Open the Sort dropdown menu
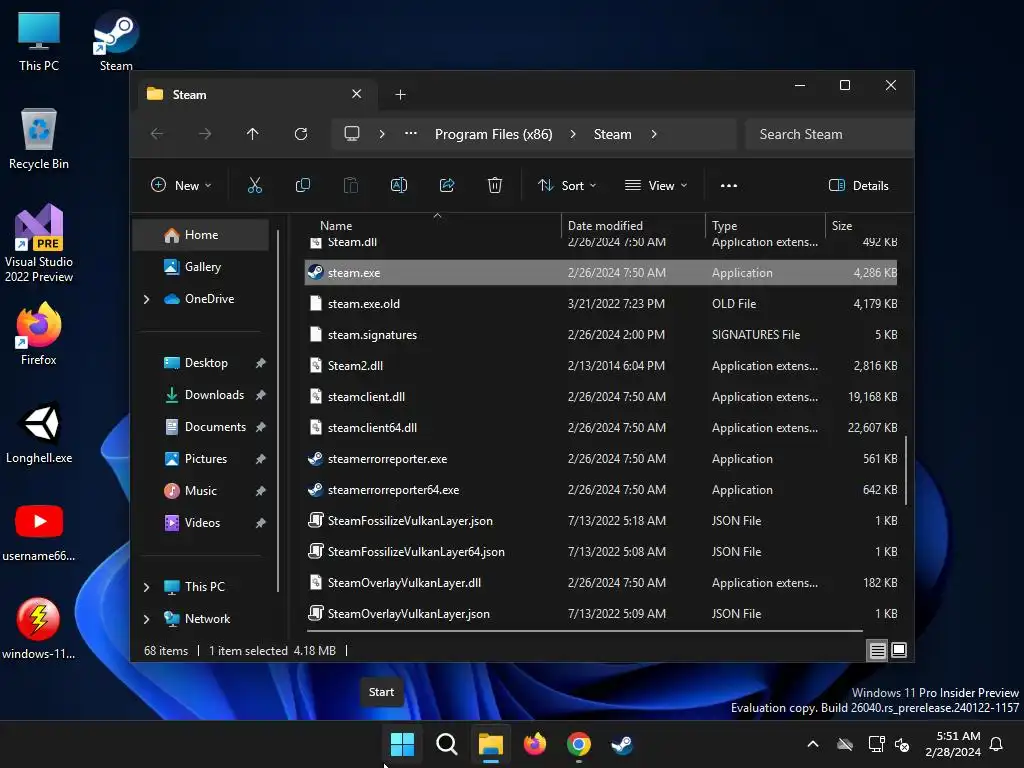The width and height of the screenshot is (1024, 768). (567, 185)
